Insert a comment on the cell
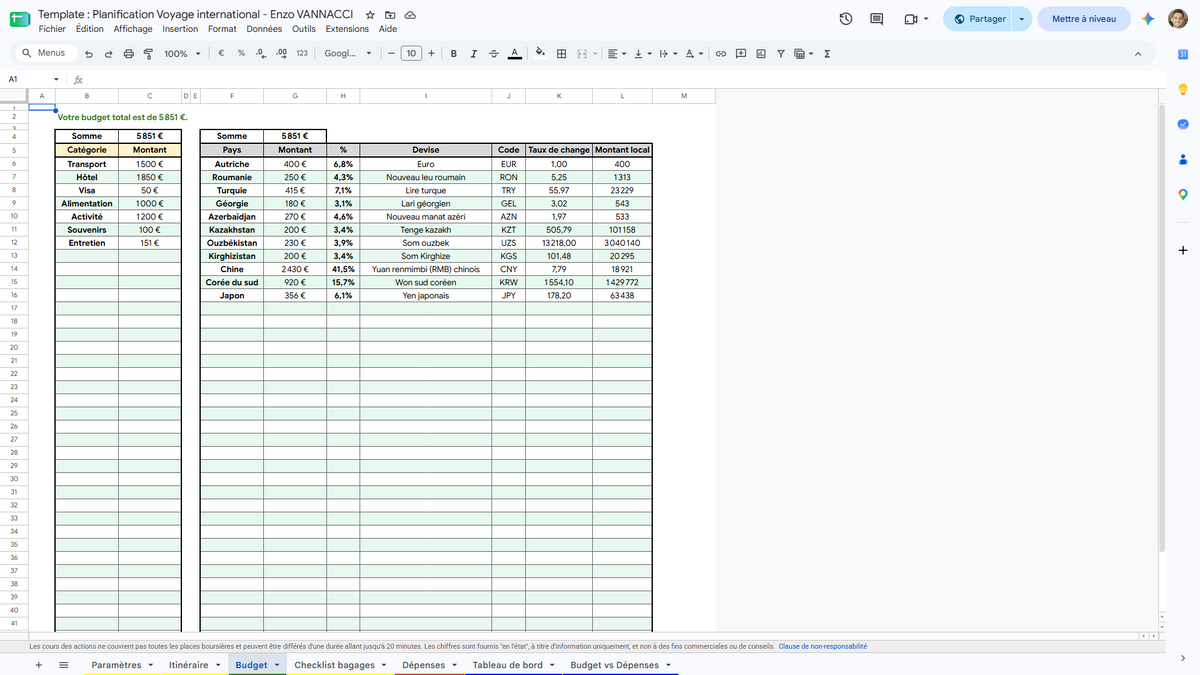 point(741,54)
